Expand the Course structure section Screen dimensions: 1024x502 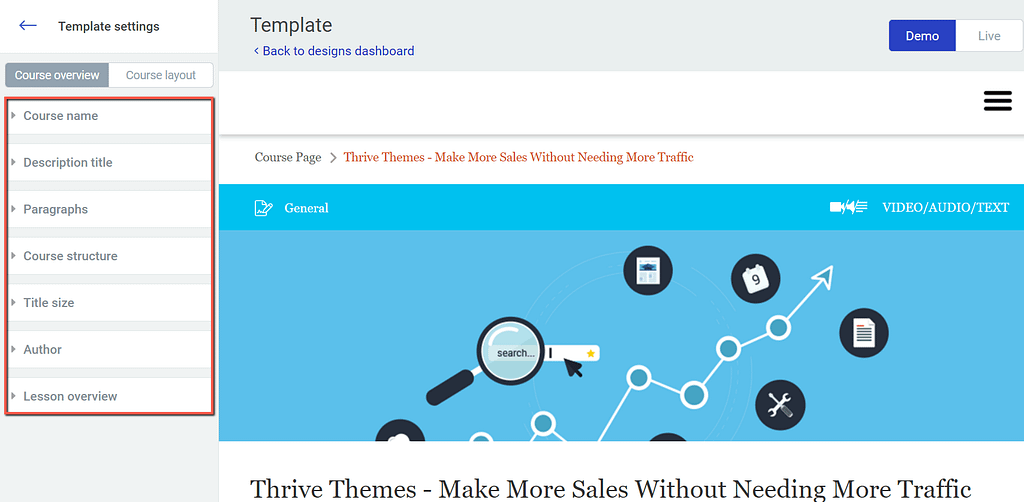(x=70, y=256)
